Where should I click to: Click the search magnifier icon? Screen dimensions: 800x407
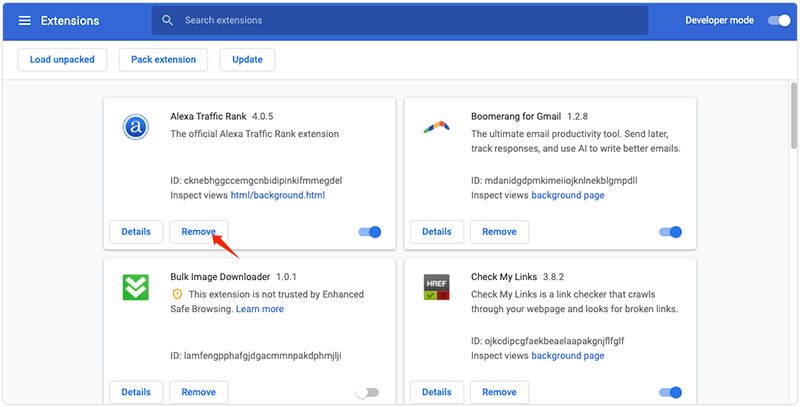(167, 20)
